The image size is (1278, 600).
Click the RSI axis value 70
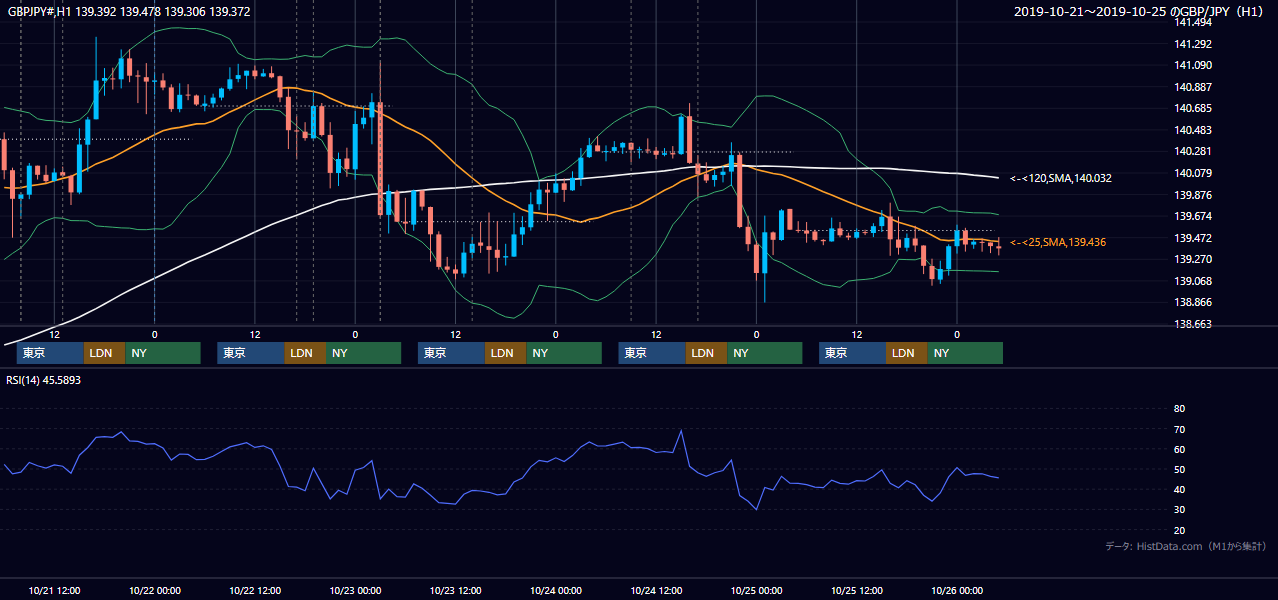(x=1179, y=429)
